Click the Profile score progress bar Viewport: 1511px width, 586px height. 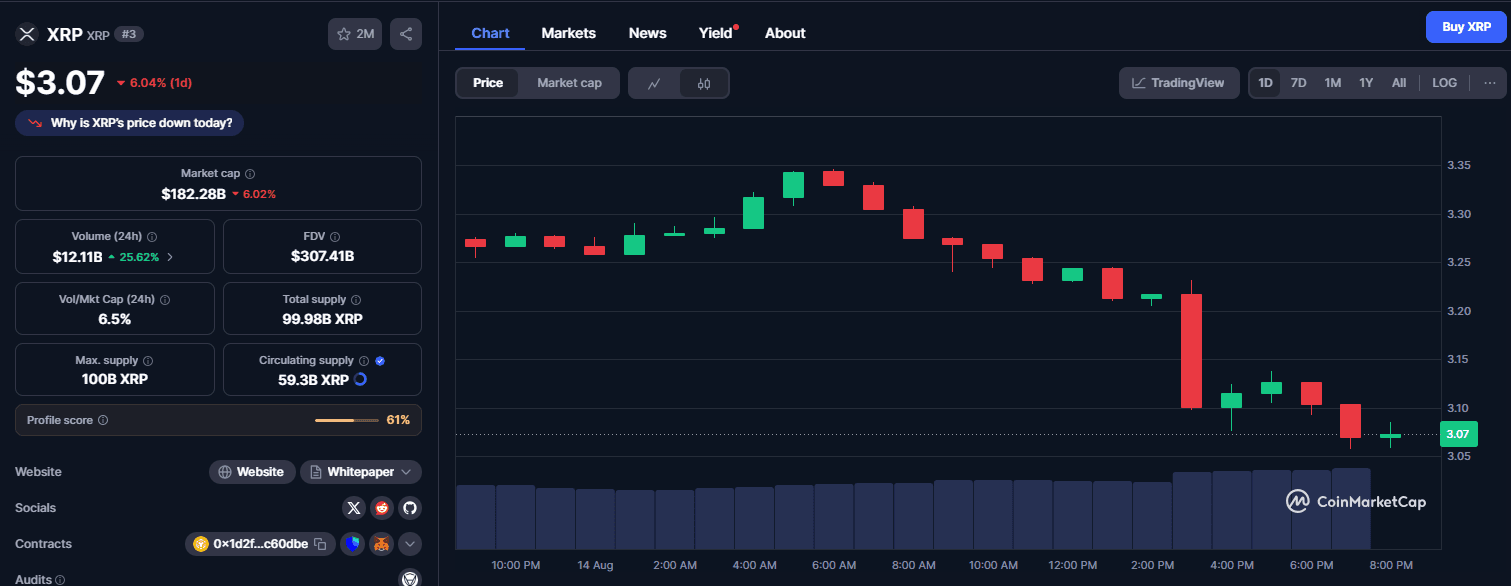point(347,421)
